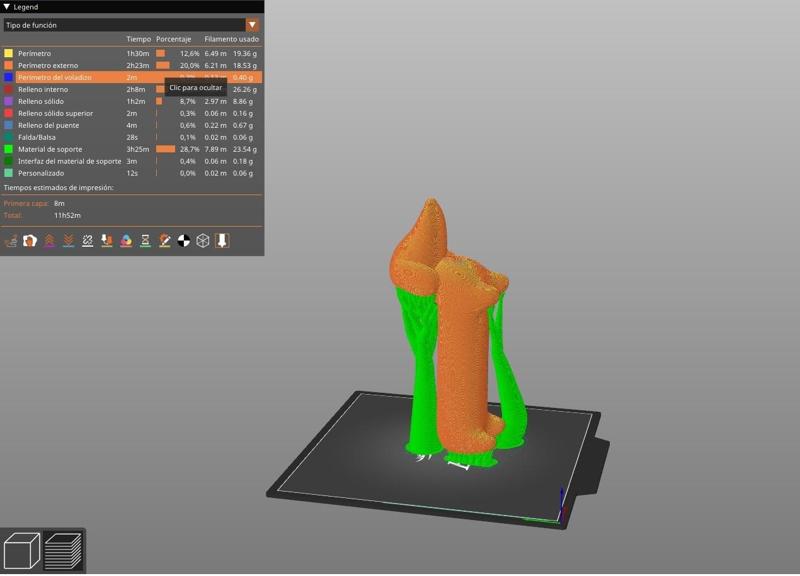Image resolution: width=800 pixels, height=576 pixels.
Task: Toggle wipe moves visibility icon
Action: (x=30, y=240)
